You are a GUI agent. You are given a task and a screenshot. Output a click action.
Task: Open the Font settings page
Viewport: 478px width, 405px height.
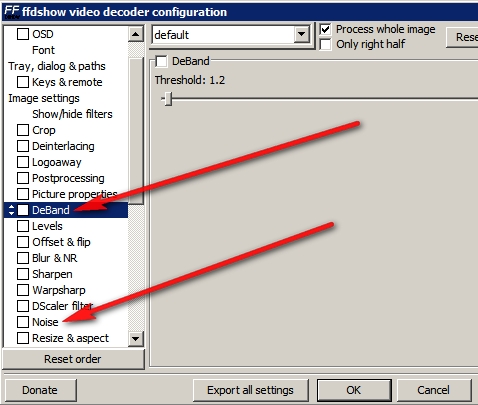click(43, 50)
